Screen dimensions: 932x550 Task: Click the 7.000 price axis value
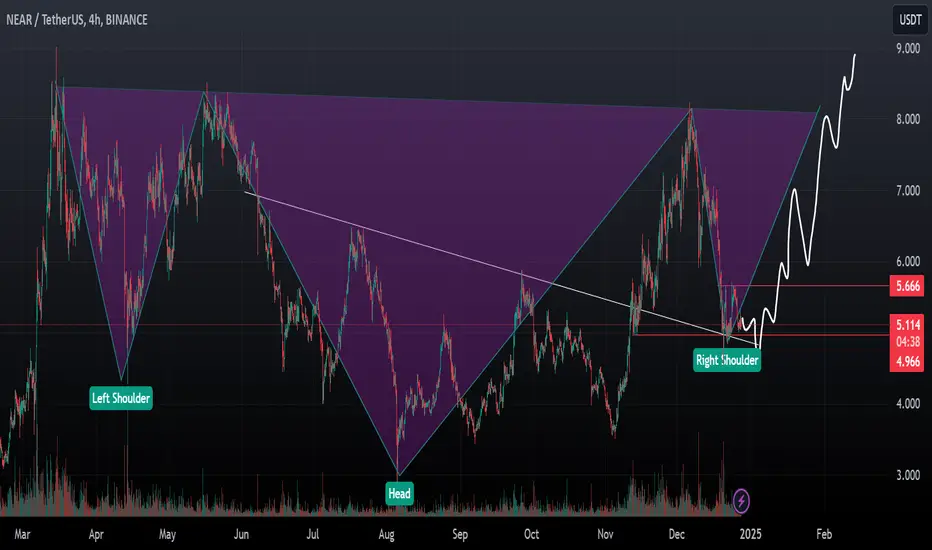(x=908, y=191)
